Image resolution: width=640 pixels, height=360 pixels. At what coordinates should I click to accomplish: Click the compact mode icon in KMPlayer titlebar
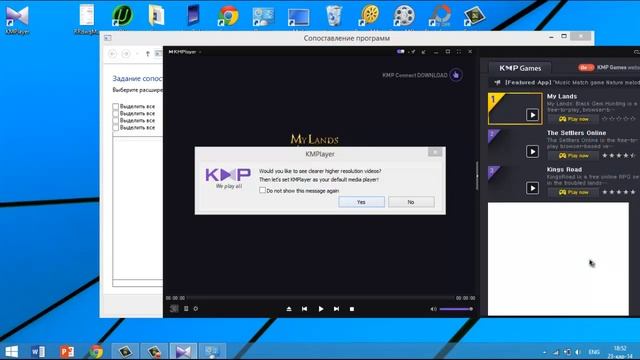pyautogui.click(x=424, y=52)
